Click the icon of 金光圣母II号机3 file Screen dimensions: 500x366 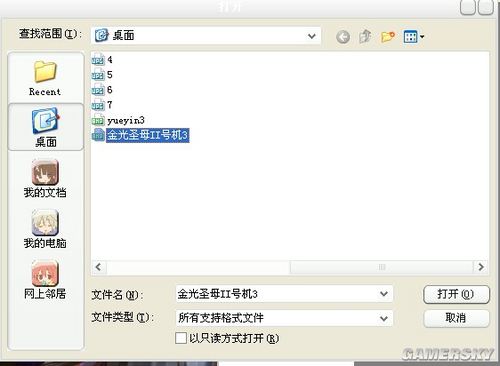tap(98, 135)
